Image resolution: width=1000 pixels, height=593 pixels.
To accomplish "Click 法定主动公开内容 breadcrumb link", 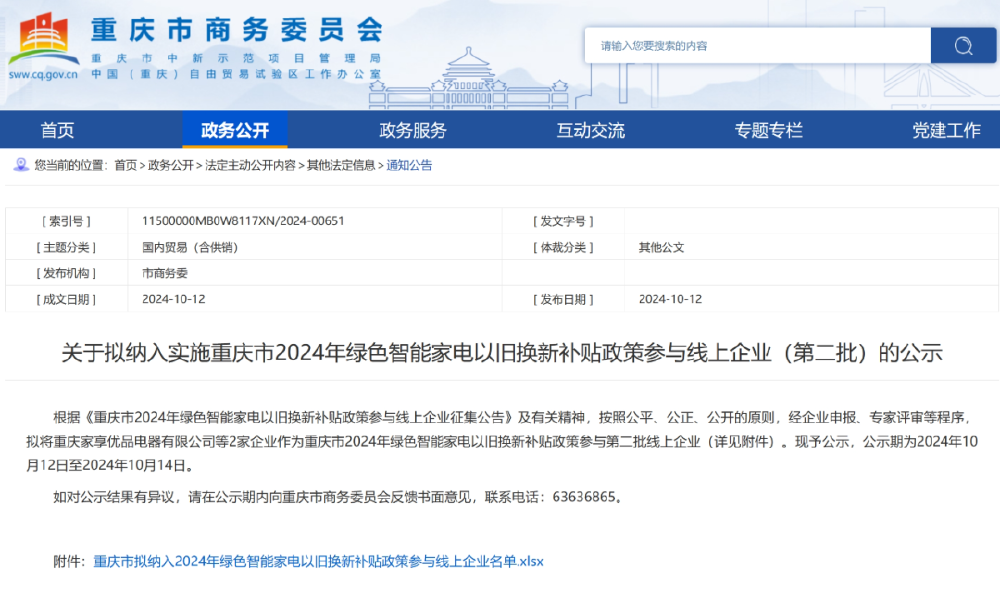I will pos(250,165).
